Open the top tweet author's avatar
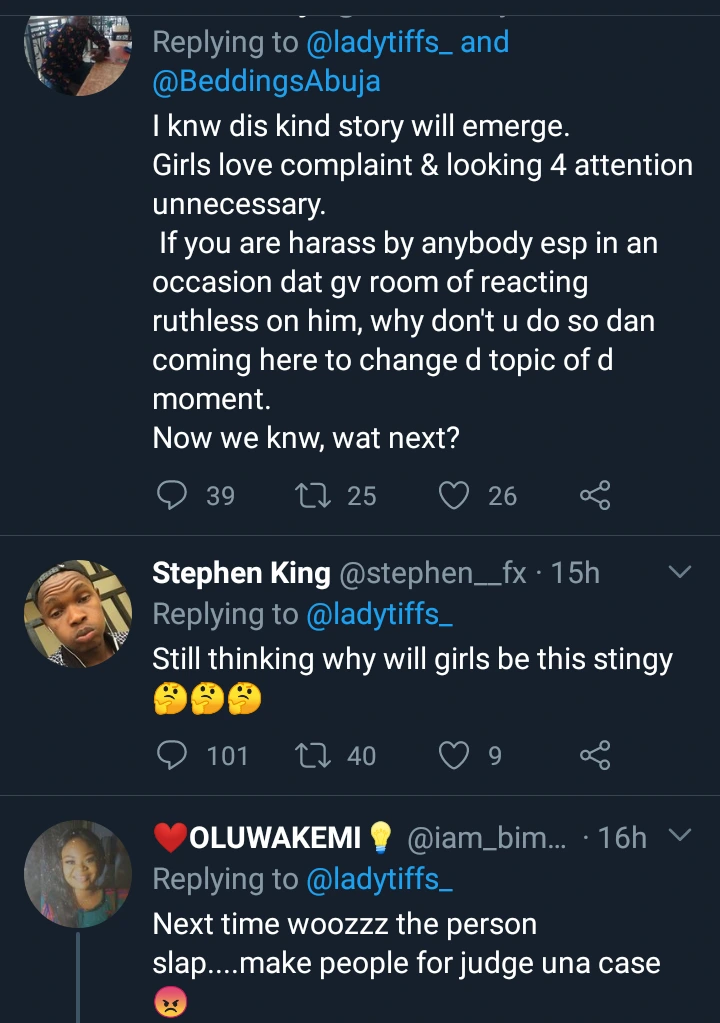This screenshot has width=720, height=1023. pos(78,50)
